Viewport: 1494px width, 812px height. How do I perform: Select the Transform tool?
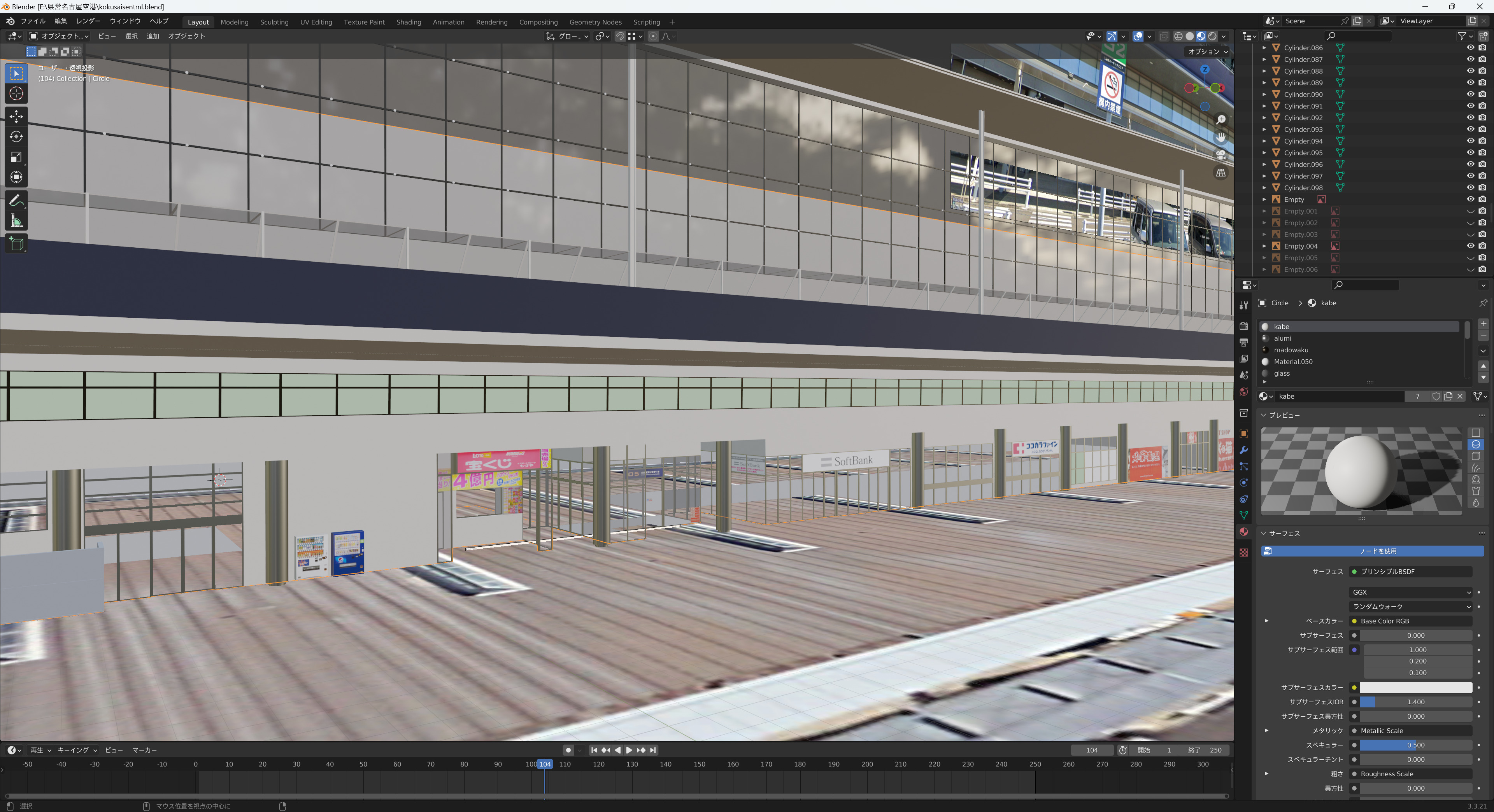click(16, 177)
